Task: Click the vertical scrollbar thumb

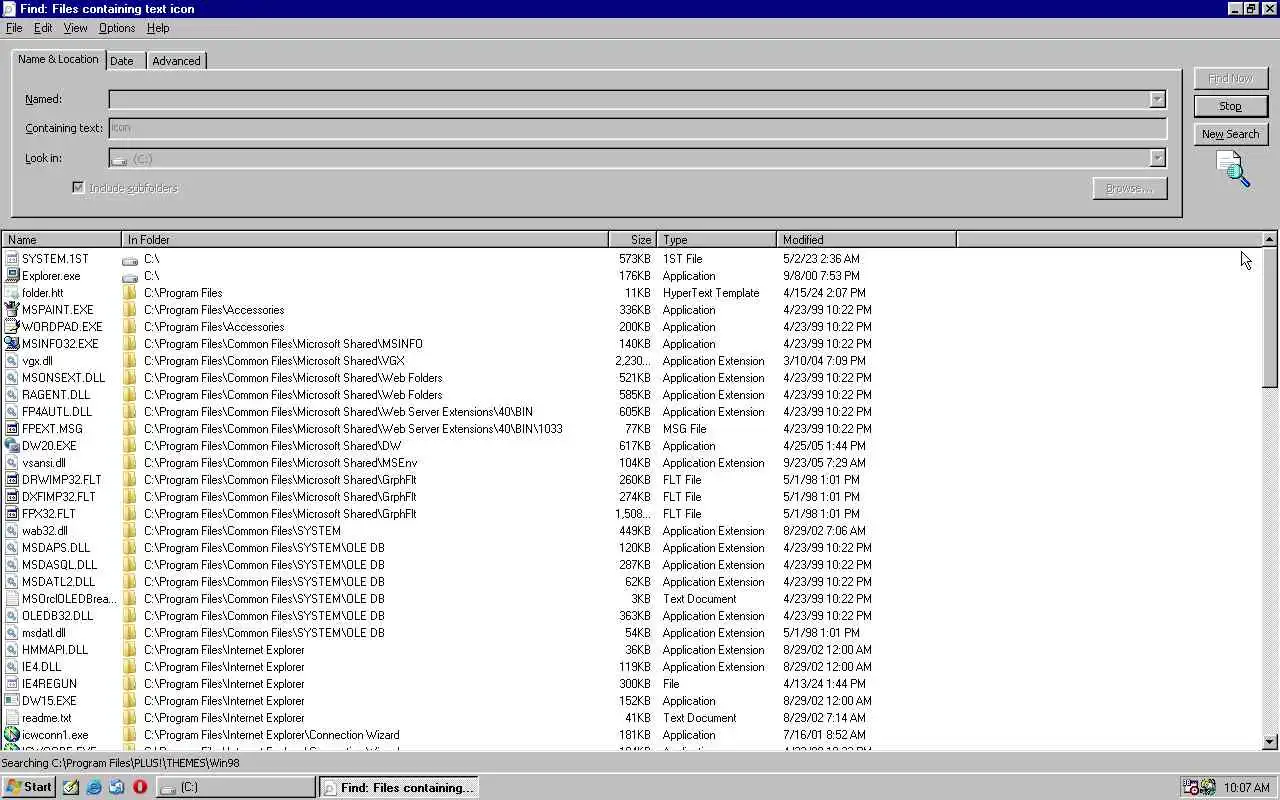Action: point(1270,318)
